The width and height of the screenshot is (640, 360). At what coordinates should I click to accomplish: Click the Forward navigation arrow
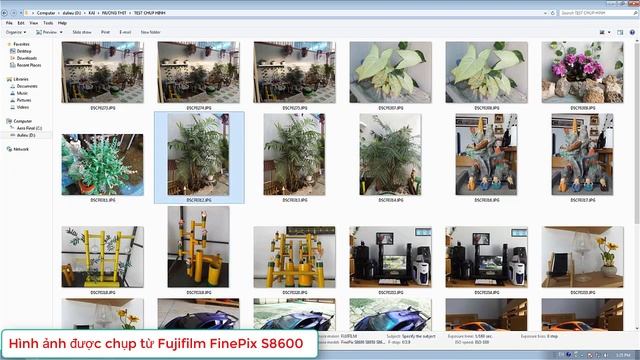coord(13,13)
